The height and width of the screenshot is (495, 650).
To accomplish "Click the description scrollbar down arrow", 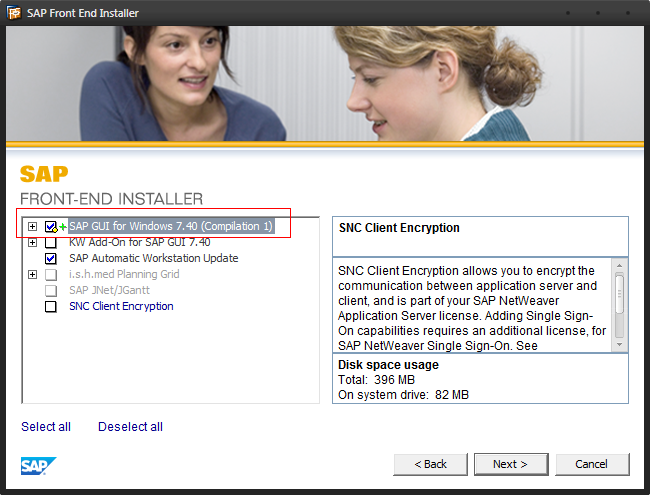I will pyautogui.click(x=620, y=343).
